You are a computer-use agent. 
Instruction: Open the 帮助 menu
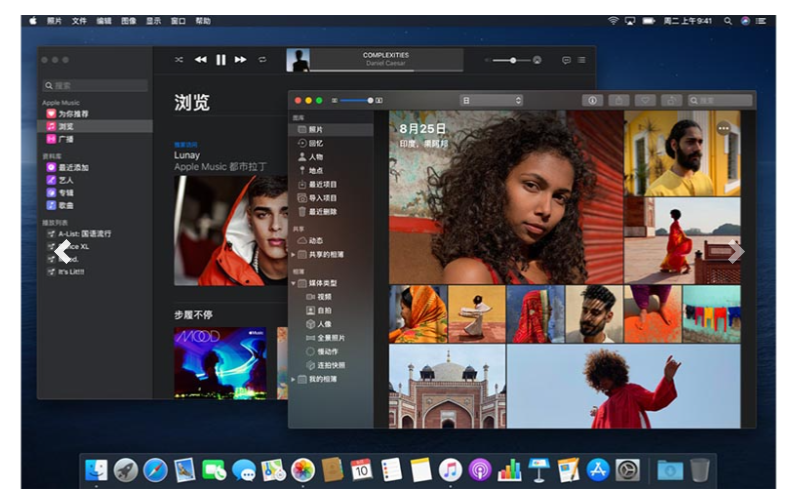(203, 21)
